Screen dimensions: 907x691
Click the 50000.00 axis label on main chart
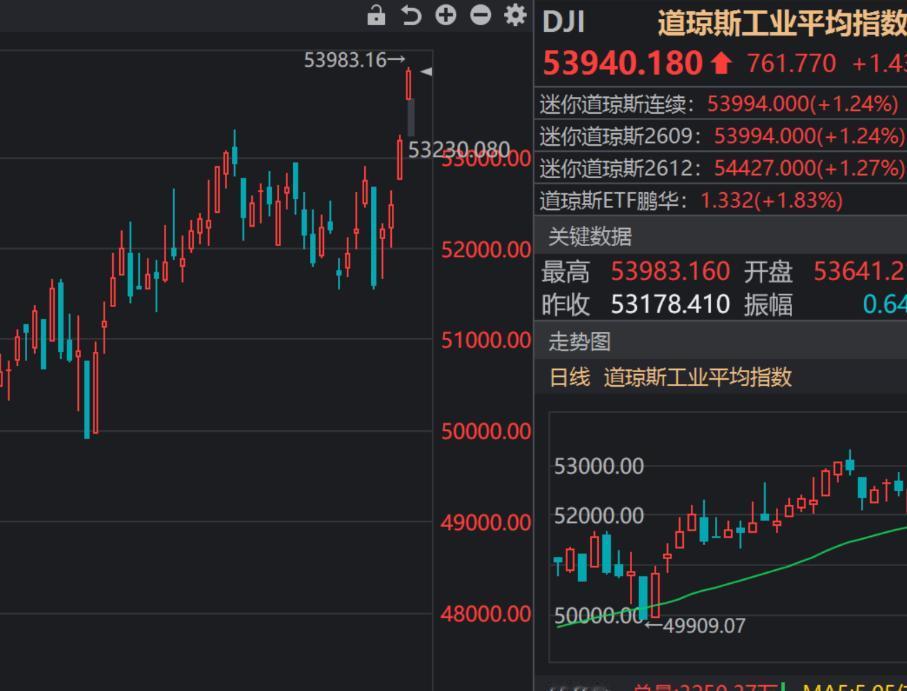coord(486,431)
